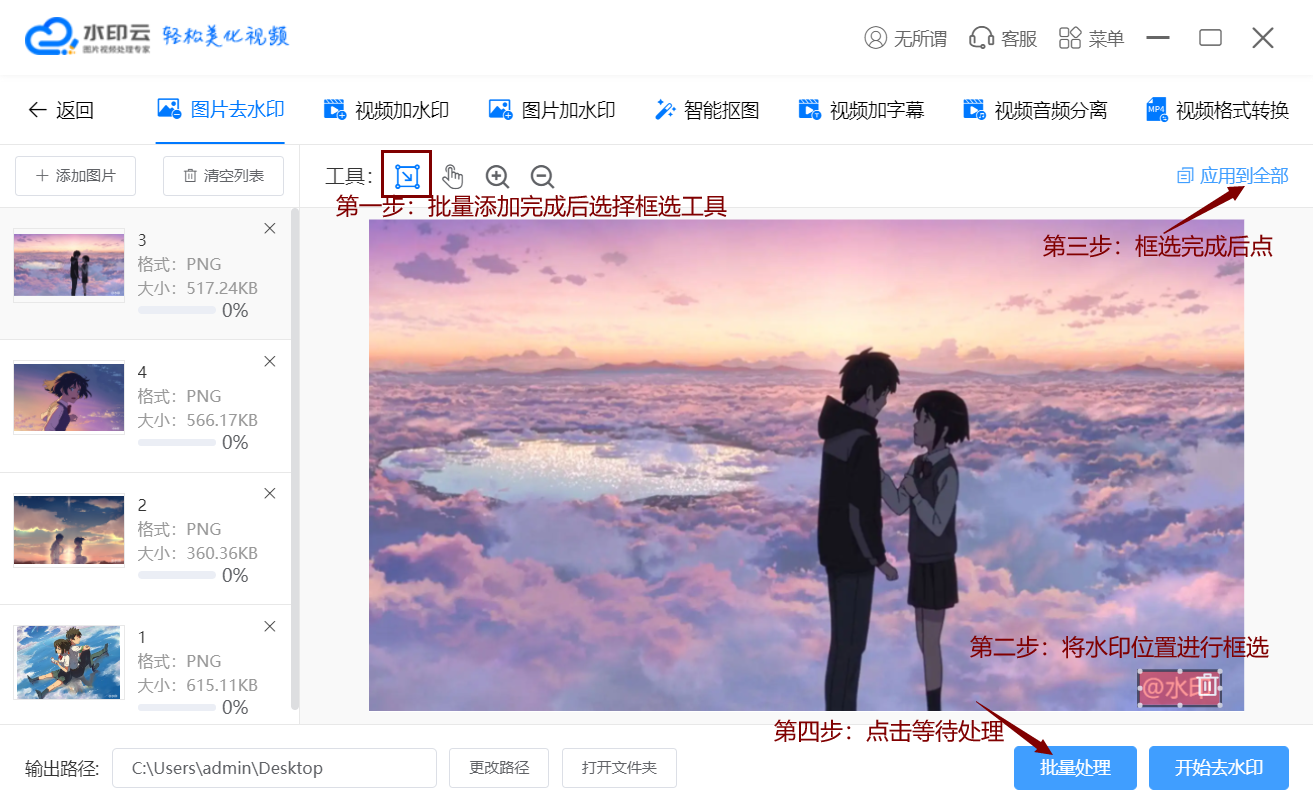Click the zoom in magnifier
This screenshot has width=1313, height=809.
pos(497,177)
